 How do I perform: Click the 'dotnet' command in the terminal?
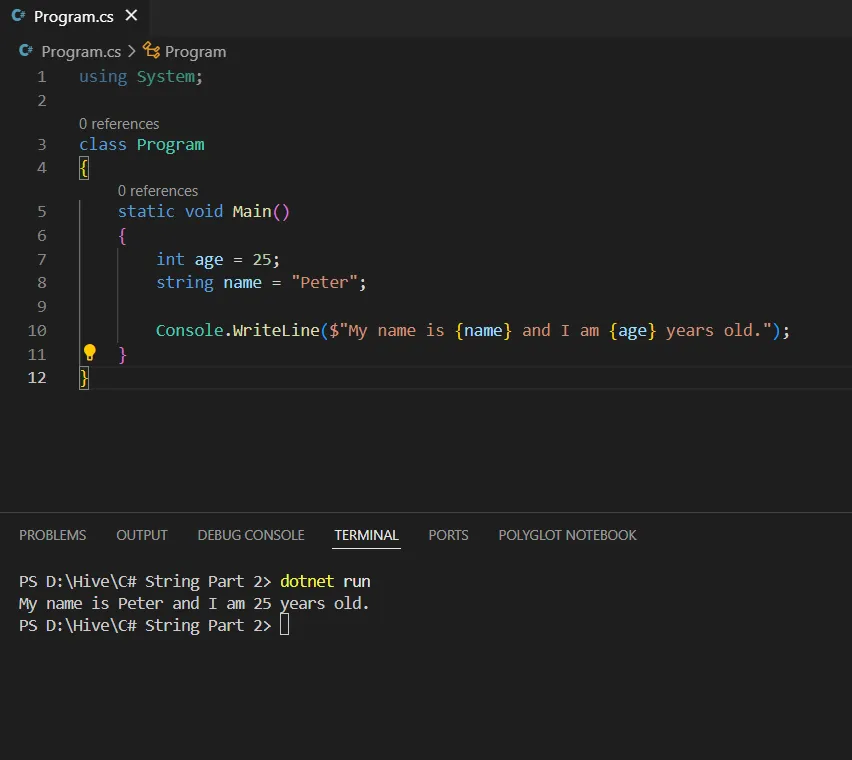(307, 581)
